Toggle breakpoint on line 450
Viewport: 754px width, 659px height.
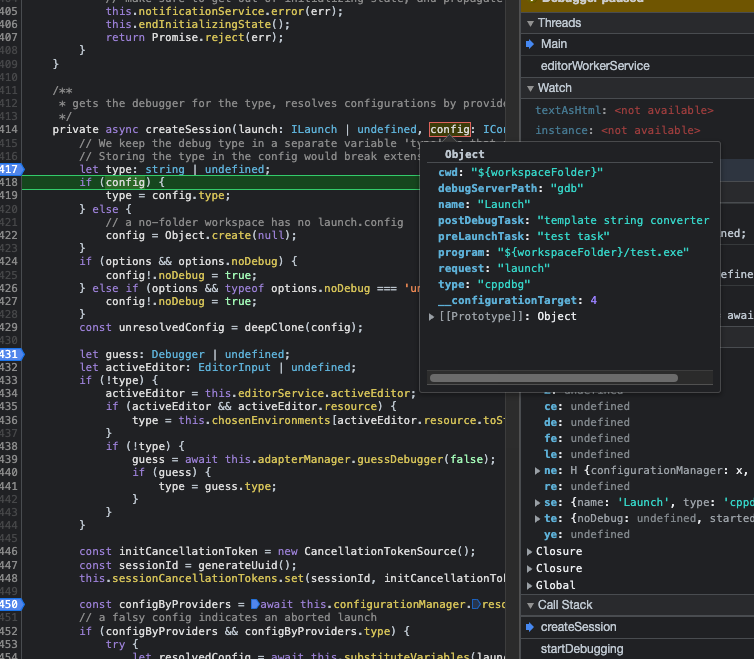tap(11, 604)
